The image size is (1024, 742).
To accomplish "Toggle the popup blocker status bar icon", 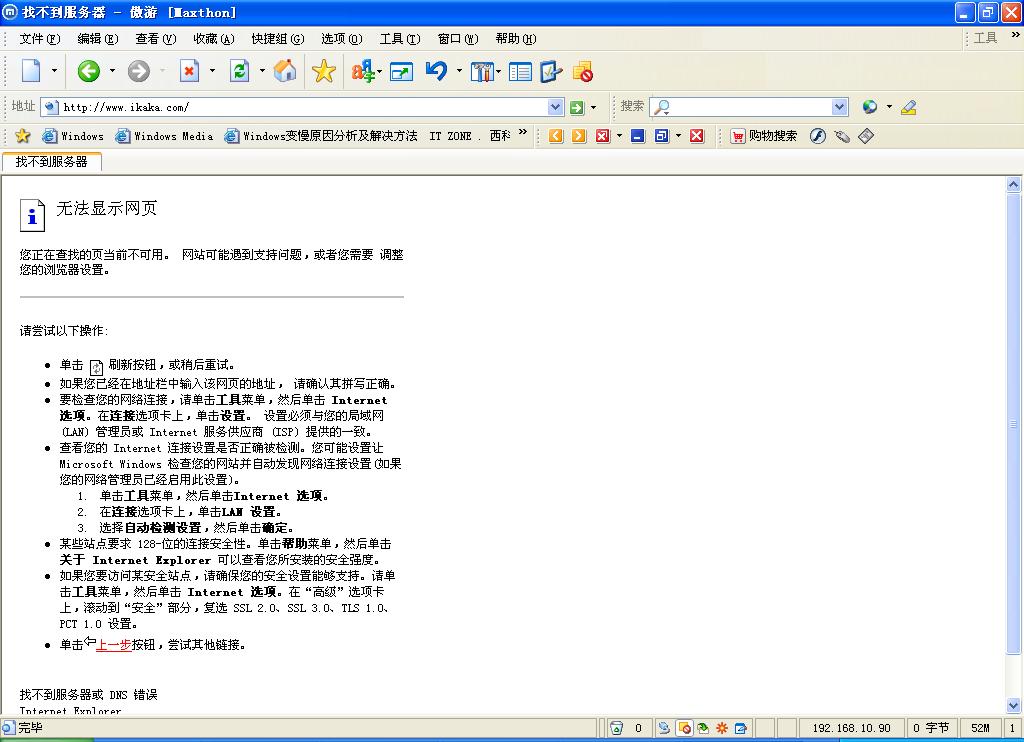I will (x=684, y=728).
